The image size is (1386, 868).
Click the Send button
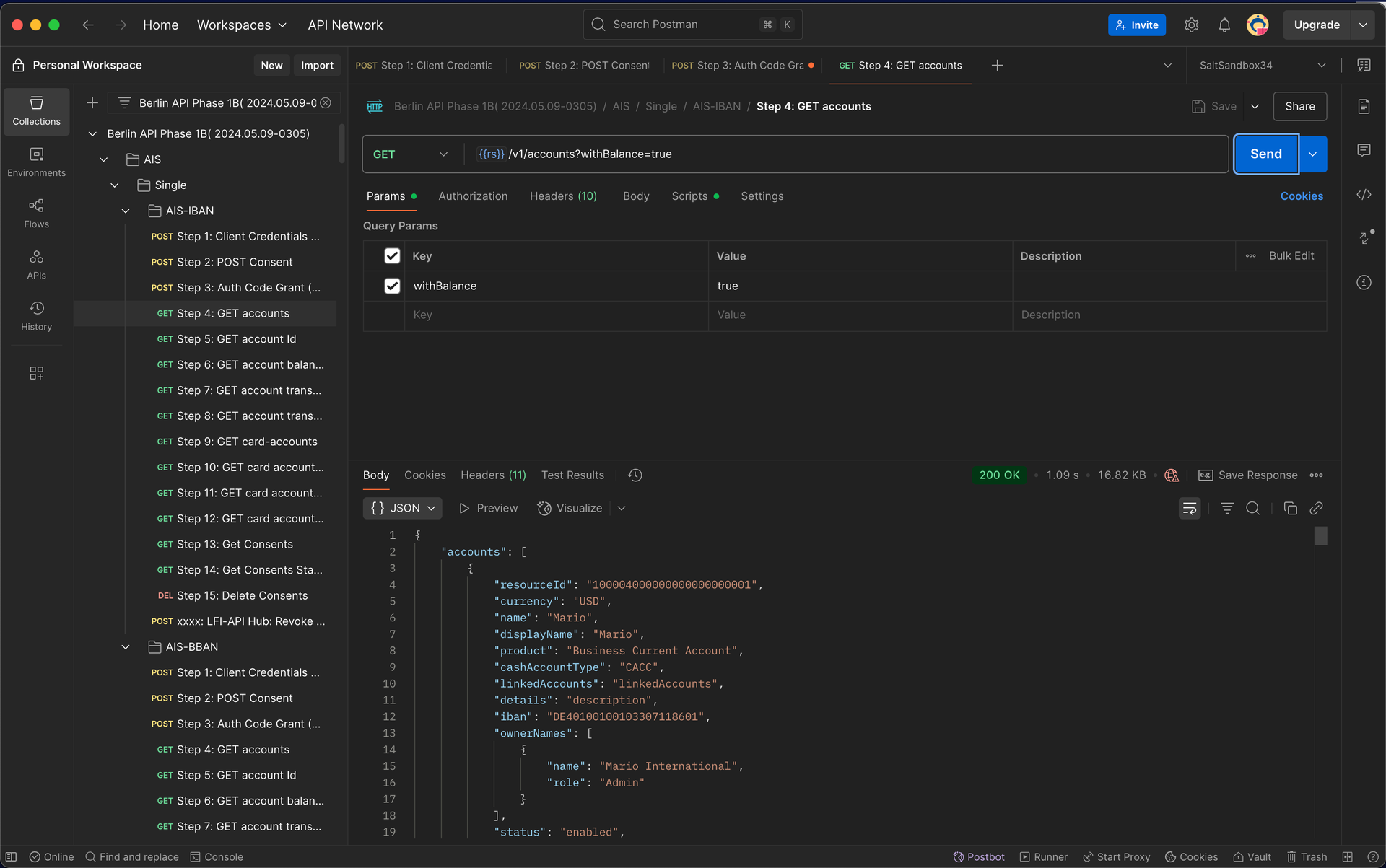pyautogui.click(x=1266, y=154)
